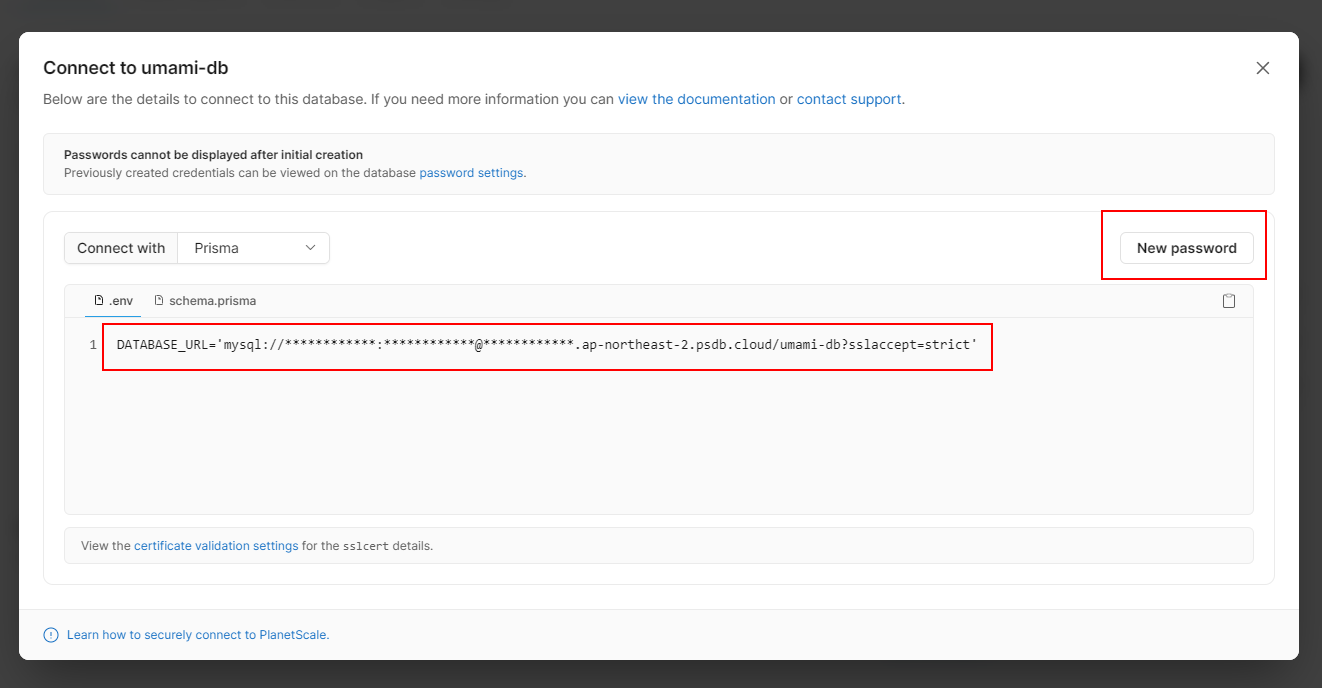This screenshot has height=688, width=1322.
Task: Click the DATABASE_URL connection string line
Action: [547, 345]
